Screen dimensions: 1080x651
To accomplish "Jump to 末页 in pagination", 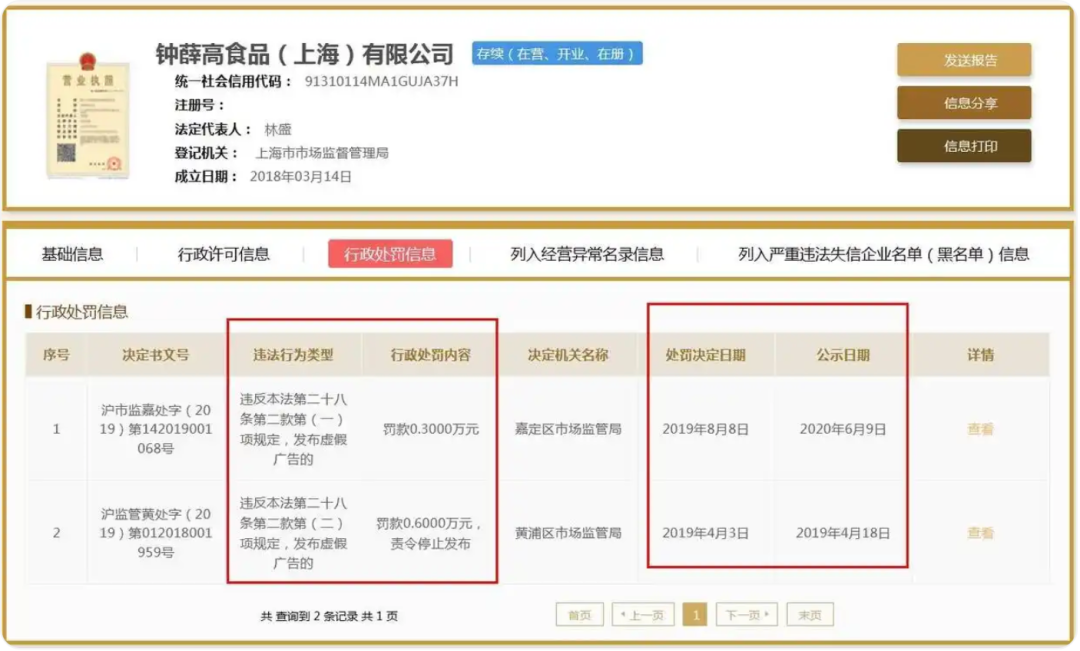I will [810, 614].
